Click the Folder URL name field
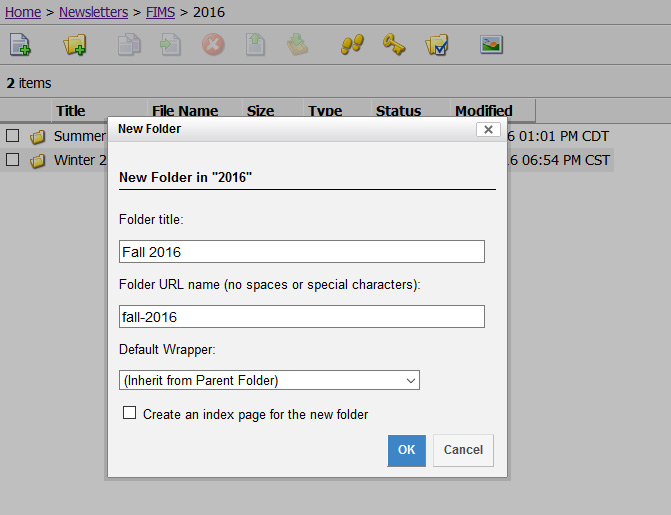The width and height of the screenshot is (671, 515). (x=302, y=317)
